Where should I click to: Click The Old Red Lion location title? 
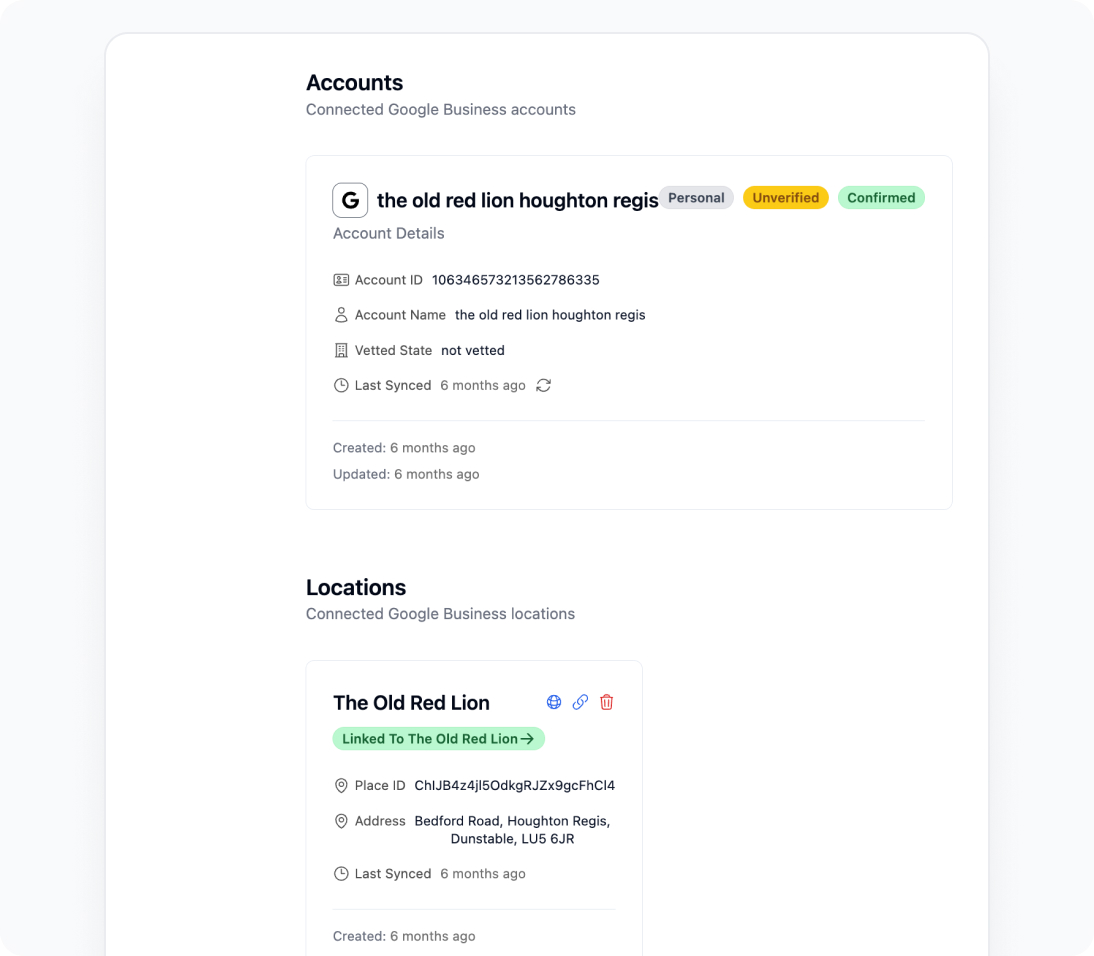[411, 703]
